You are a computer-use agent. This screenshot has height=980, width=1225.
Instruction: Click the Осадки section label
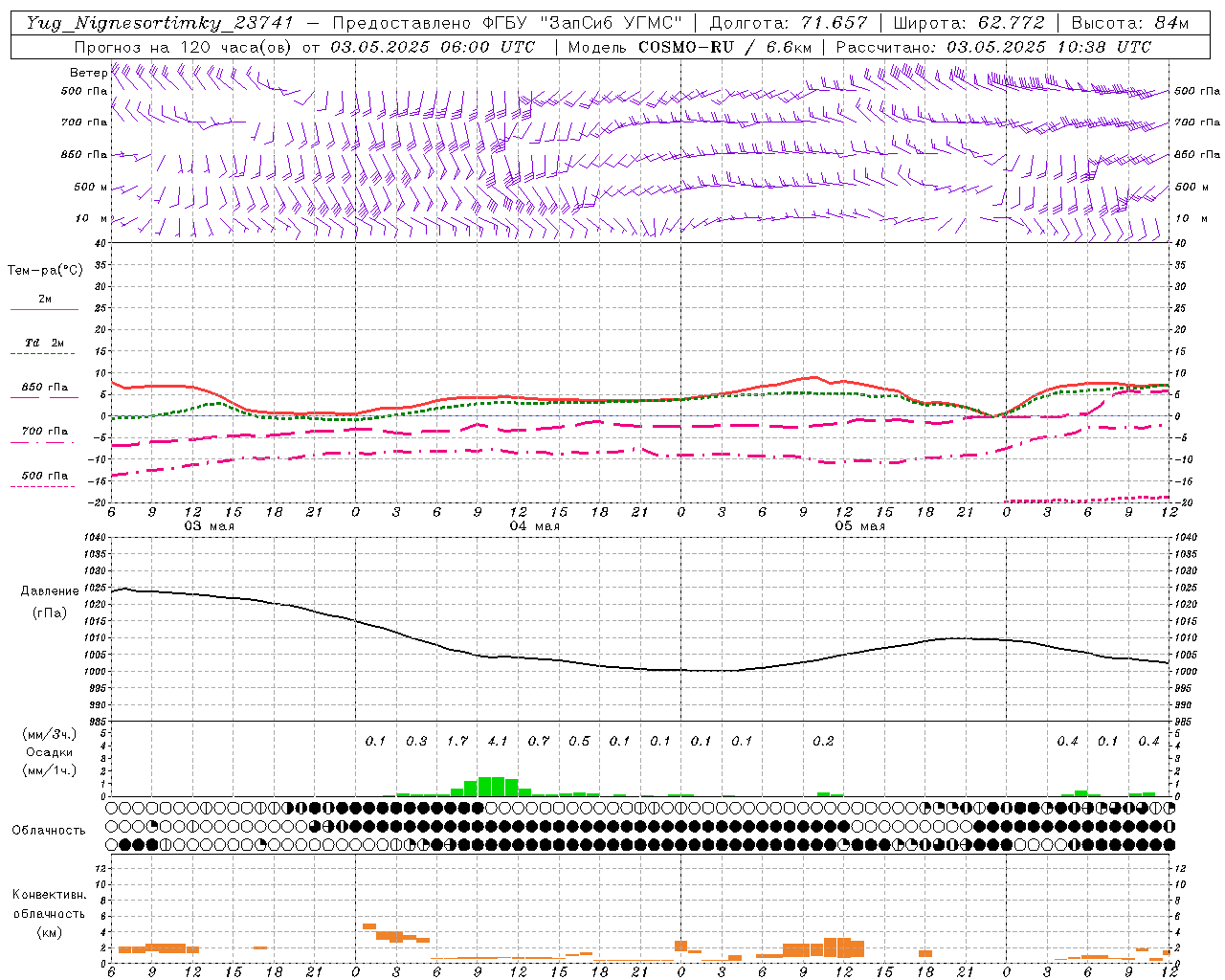[x=49, y=752]
